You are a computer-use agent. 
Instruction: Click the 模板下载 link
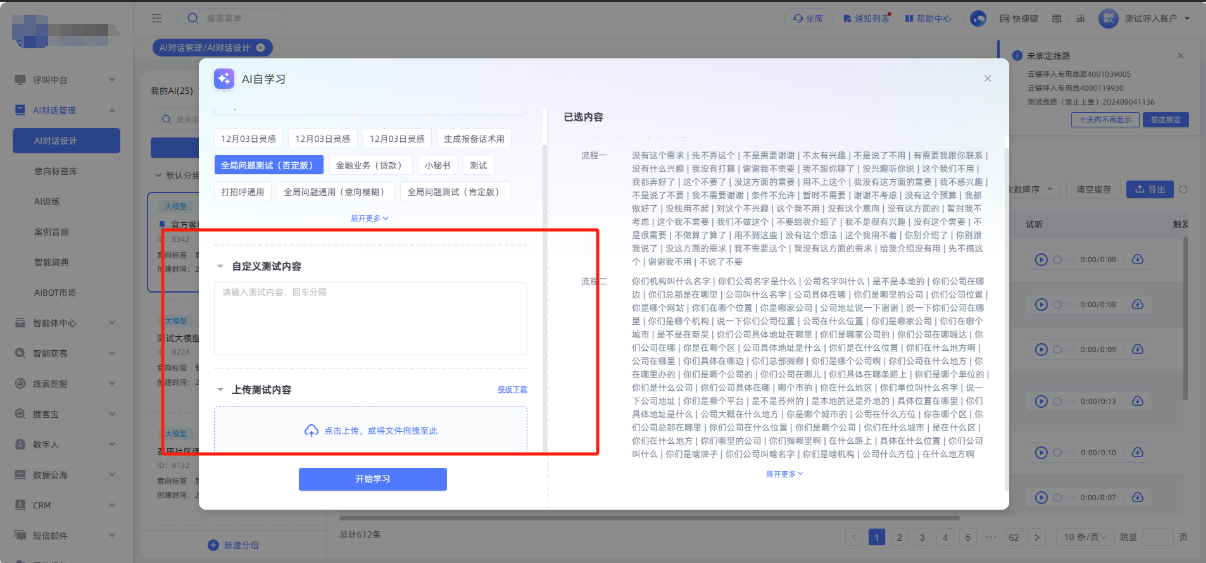(511, 390)
